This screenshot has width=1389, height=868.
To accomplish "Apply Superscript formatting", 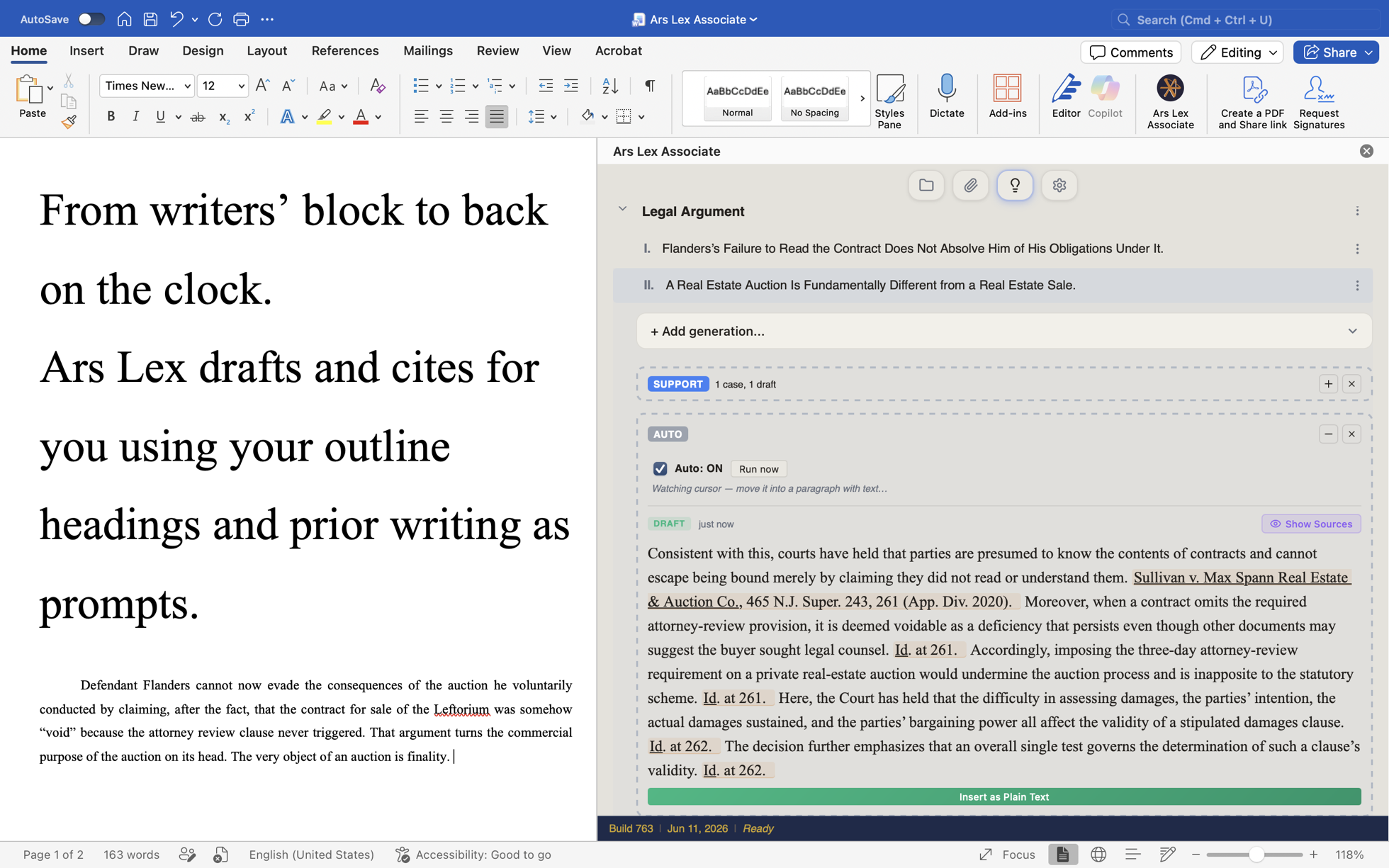I will click(249, 117).
